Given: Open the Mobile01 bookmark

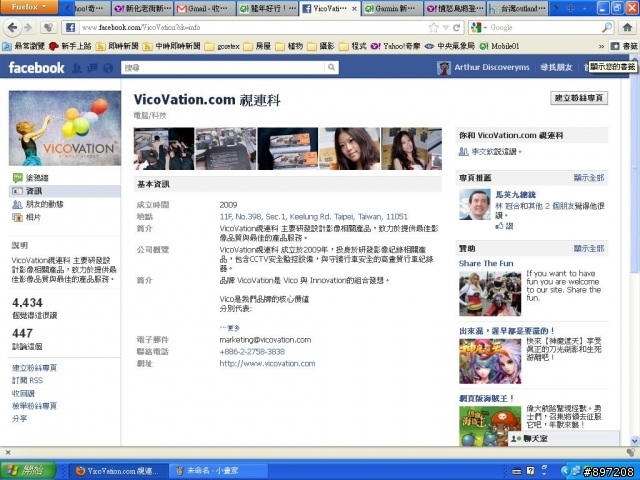Looking at the screenshot, I should click(x=500, y=46).
